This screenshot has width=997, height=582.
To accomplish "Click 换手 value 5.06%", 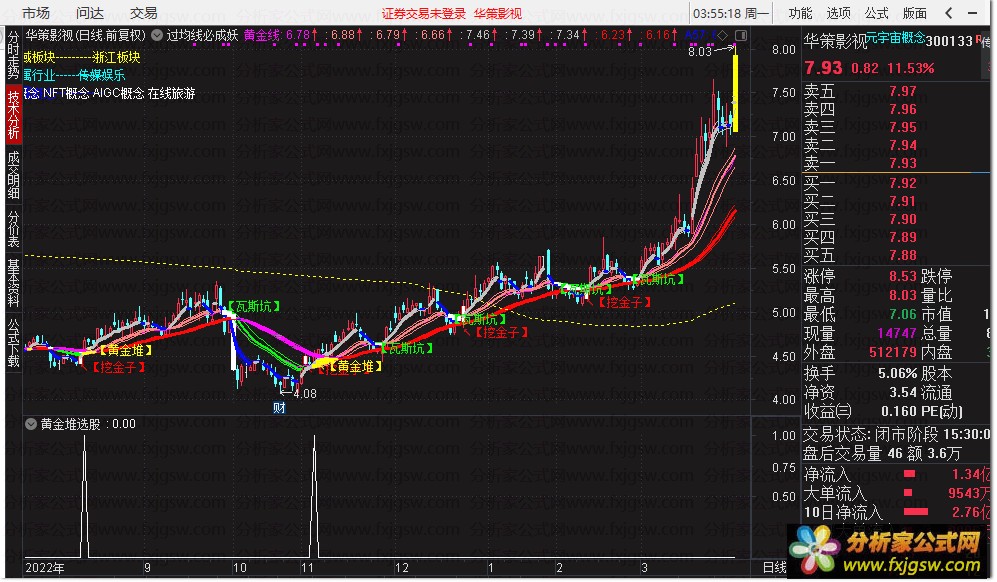I will pos(898,374).
